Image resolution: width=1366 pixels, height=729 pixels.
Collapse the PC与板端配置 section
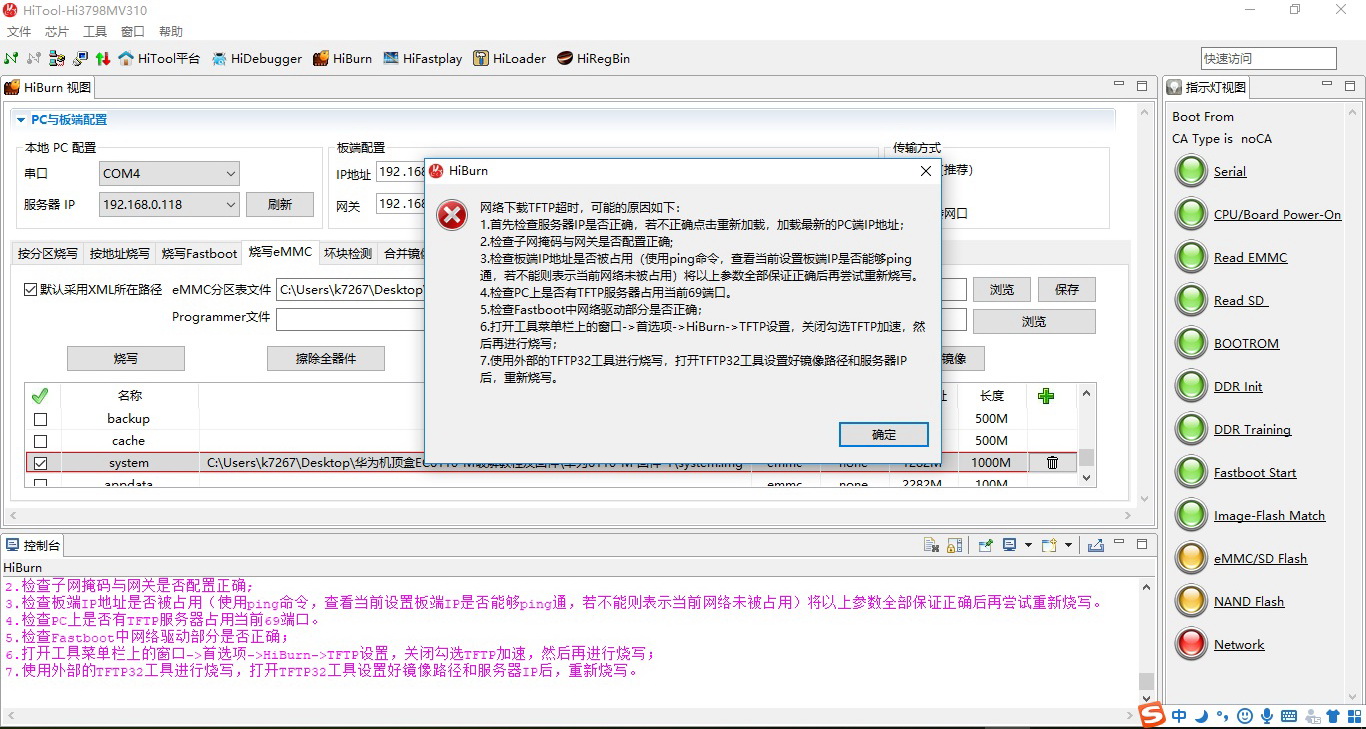tap(21, 120)
